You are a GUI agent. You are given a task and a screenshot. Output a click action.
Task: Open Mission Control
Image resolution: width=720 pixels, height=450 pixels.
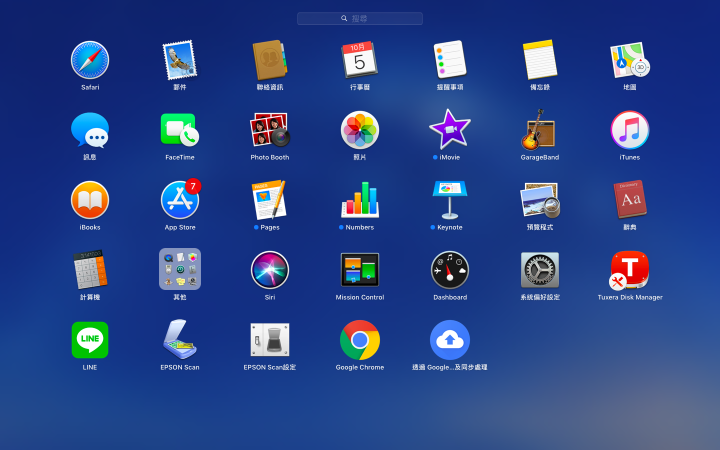[x=360, y=270]
